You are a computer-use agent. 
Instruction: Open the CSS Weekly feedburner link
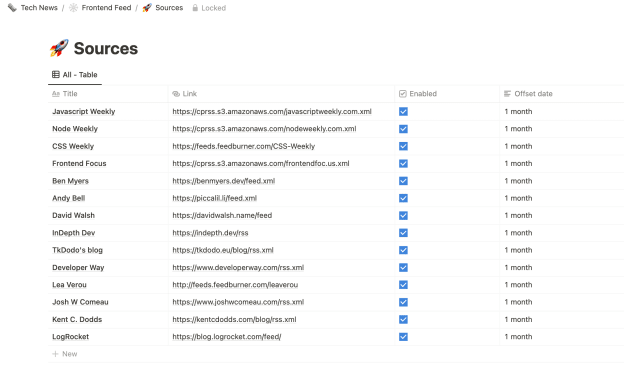(x=244, y=146)
